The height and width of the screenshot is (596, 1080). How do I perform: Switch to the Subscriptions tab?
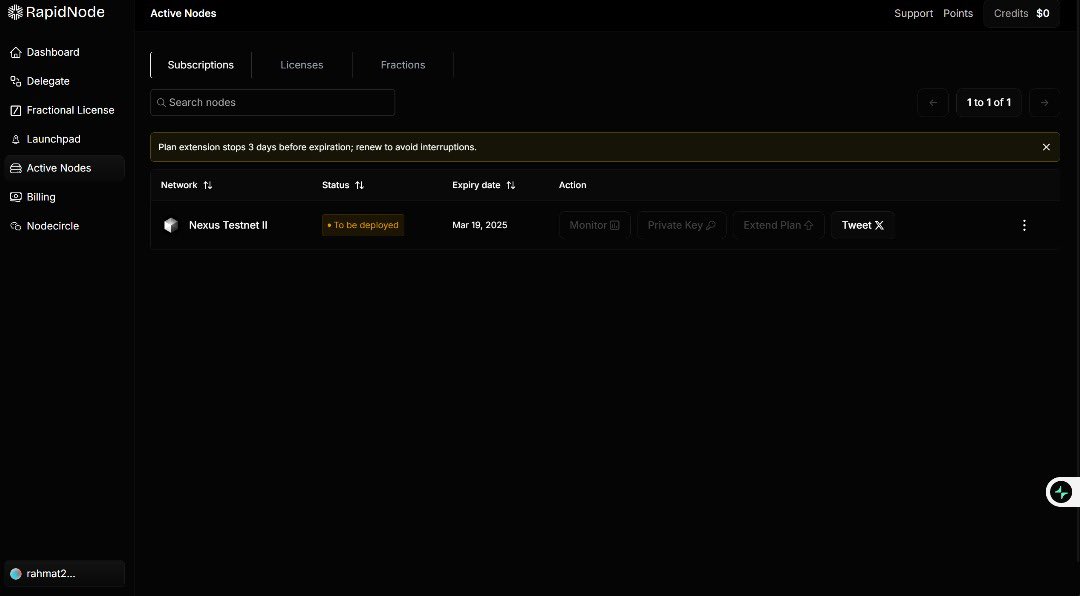(200, 65)
